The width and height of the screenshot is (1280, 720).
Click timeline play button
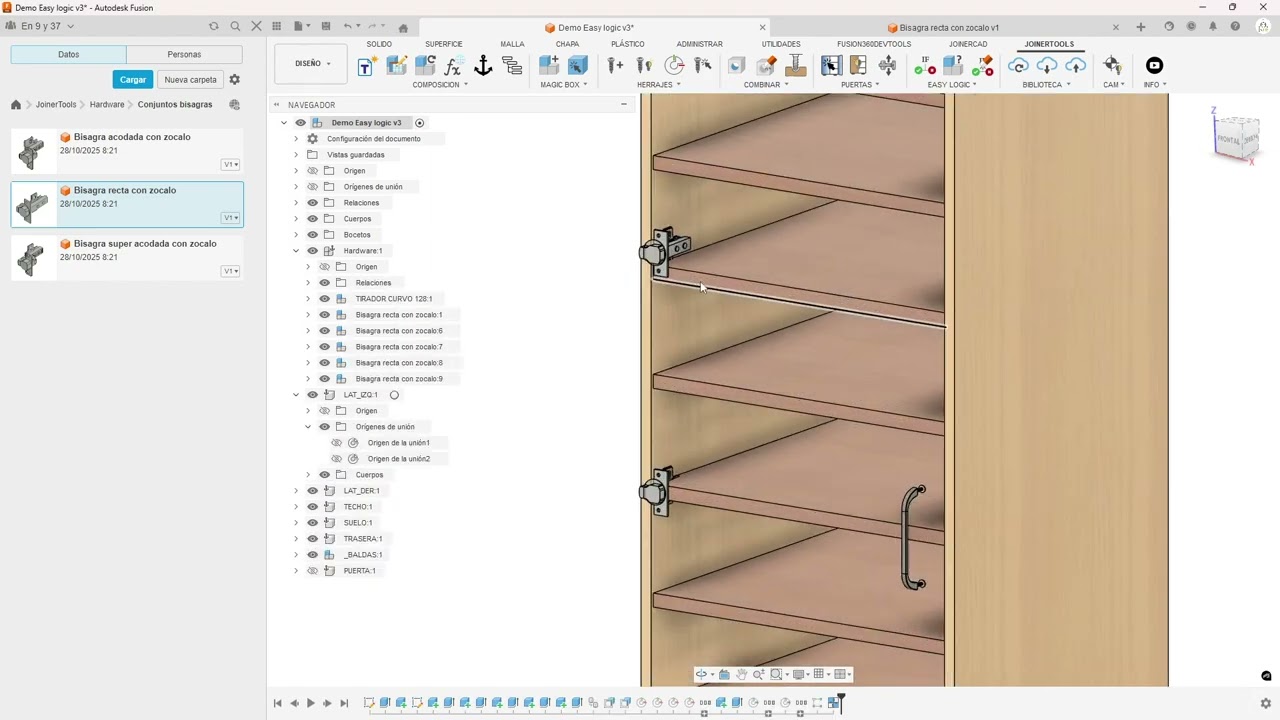point(310,703)
